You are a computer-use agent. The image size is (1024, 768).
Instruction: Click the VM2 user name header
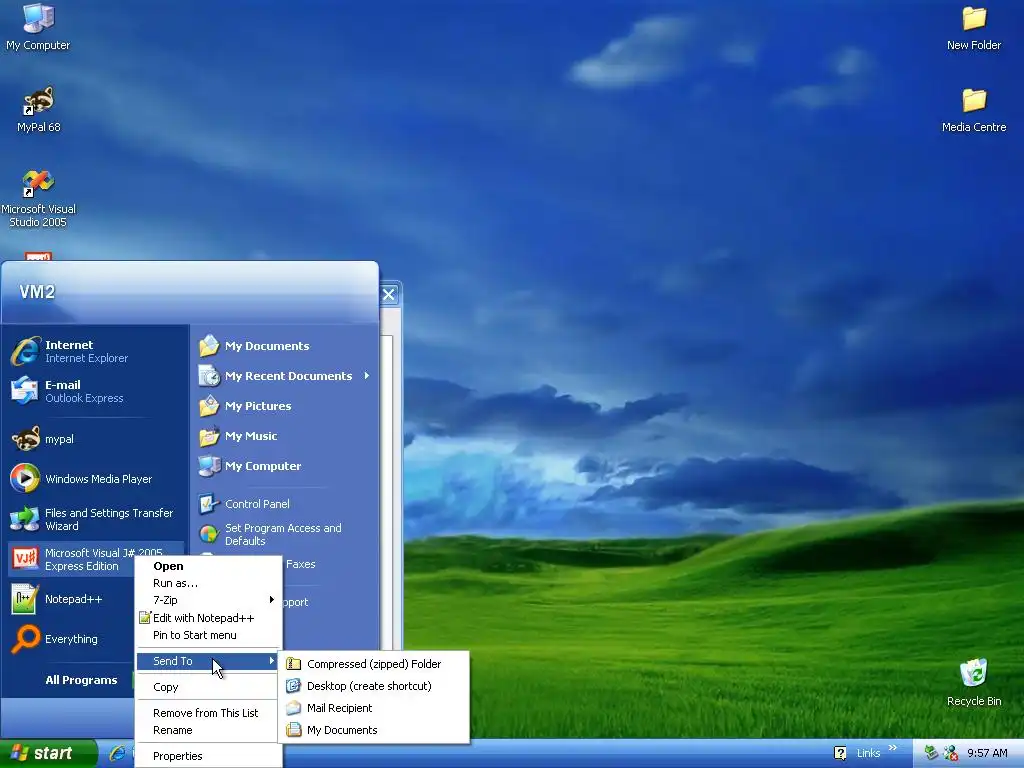(37, 291)
